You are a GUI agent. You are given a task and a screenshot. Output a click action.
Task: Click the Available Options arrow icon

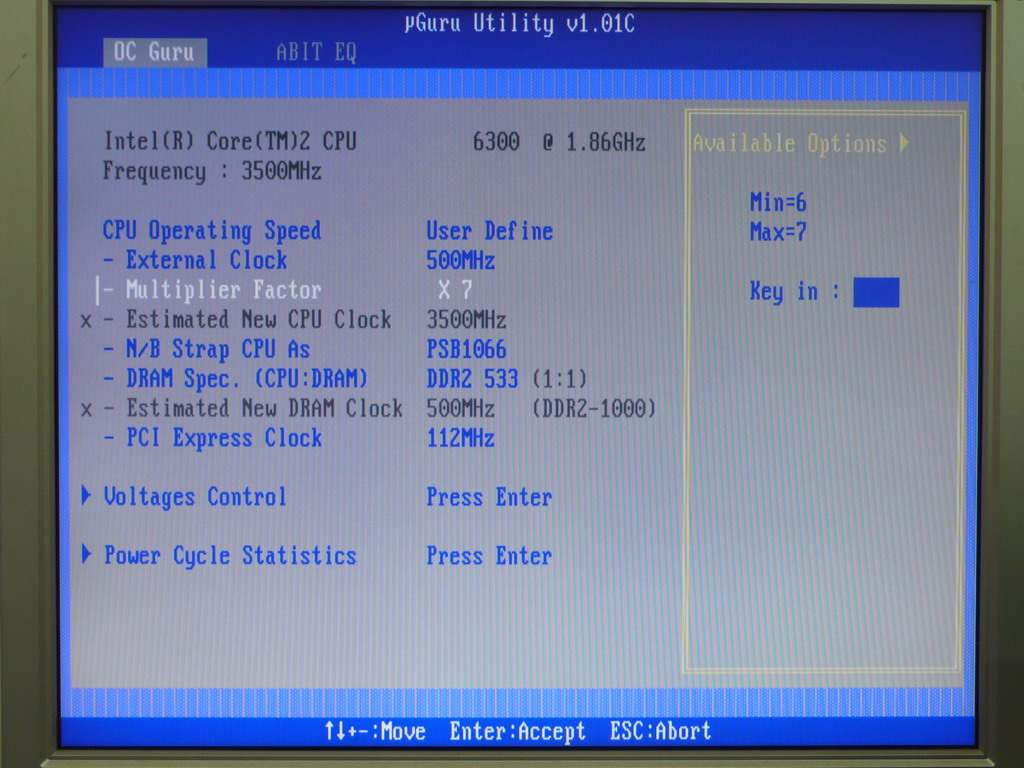point(904,142)
